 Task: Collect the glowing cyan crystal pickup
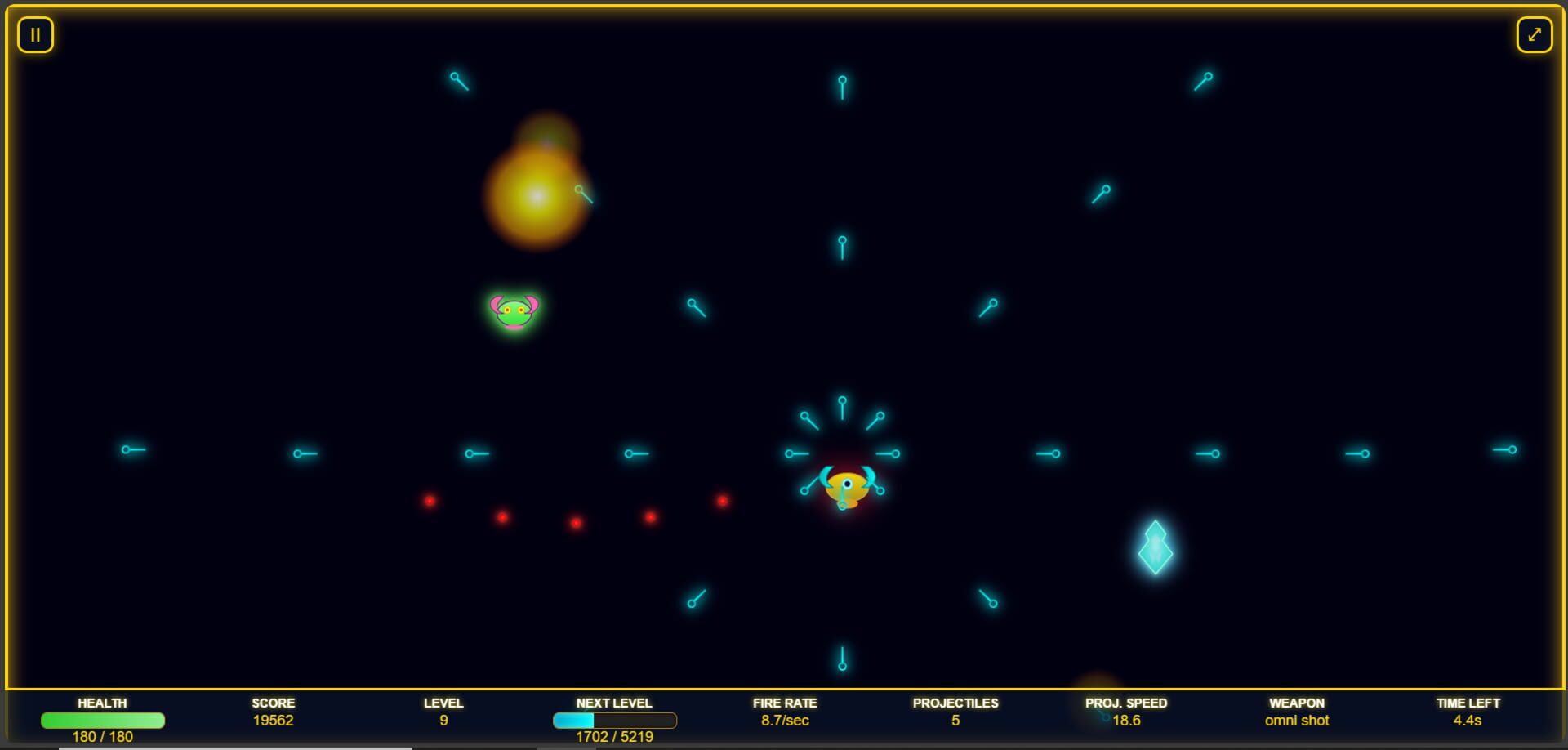point(1155,547)
